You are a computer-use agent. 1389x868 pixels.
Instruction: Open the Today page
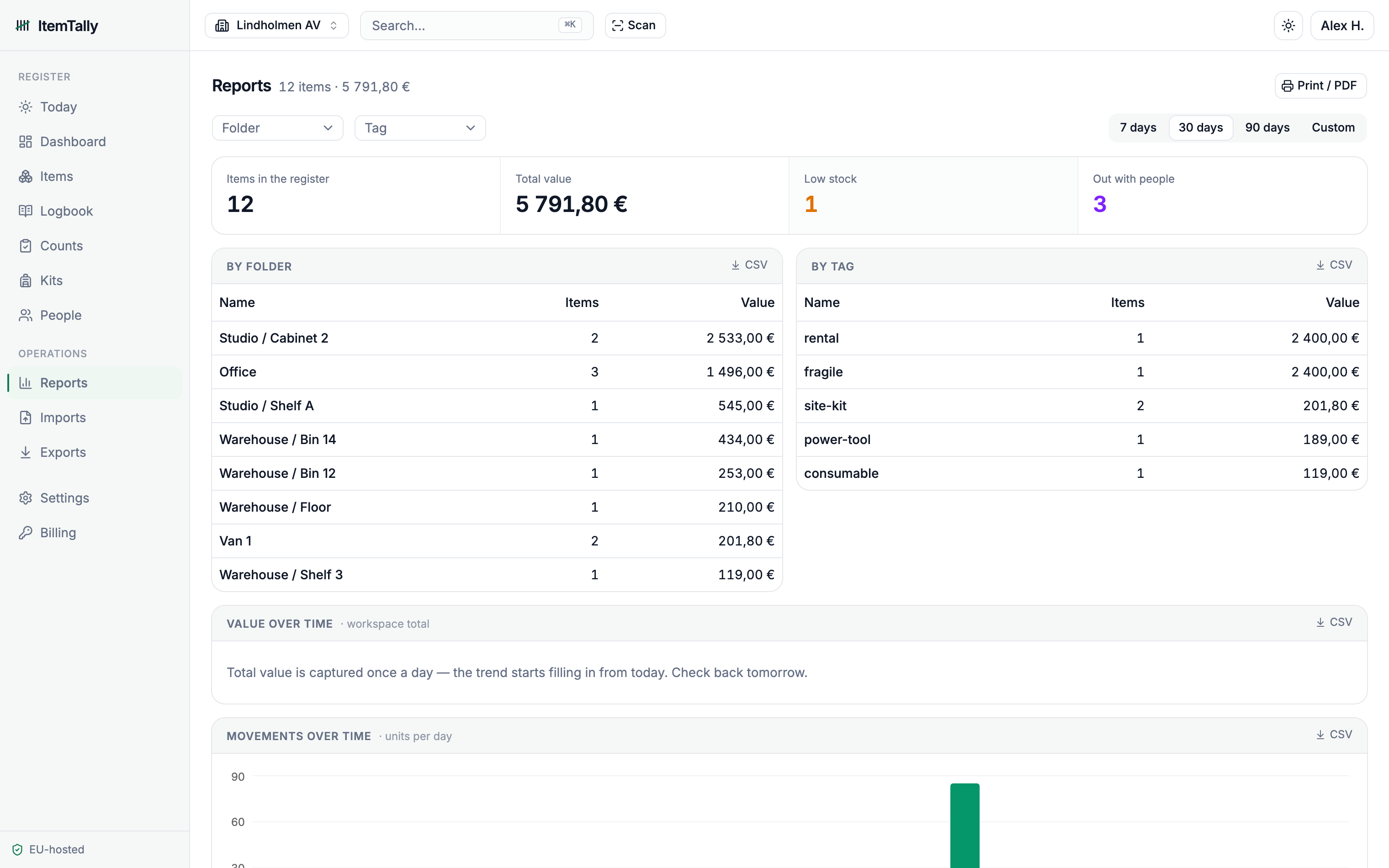(95, 107)
